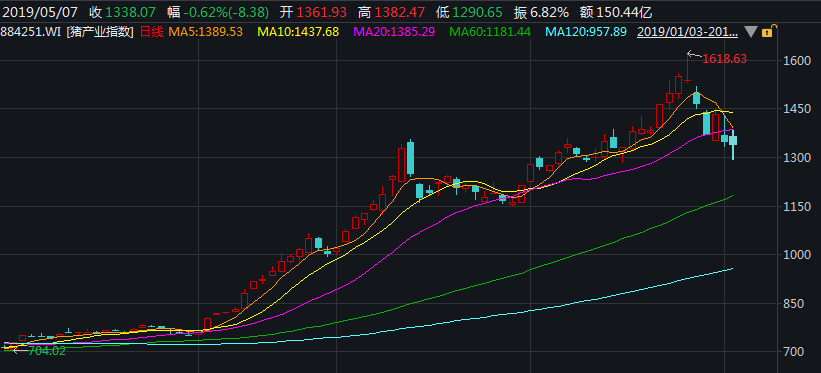Click the low price 1290.65
The image size is (821, 373).
478,12
